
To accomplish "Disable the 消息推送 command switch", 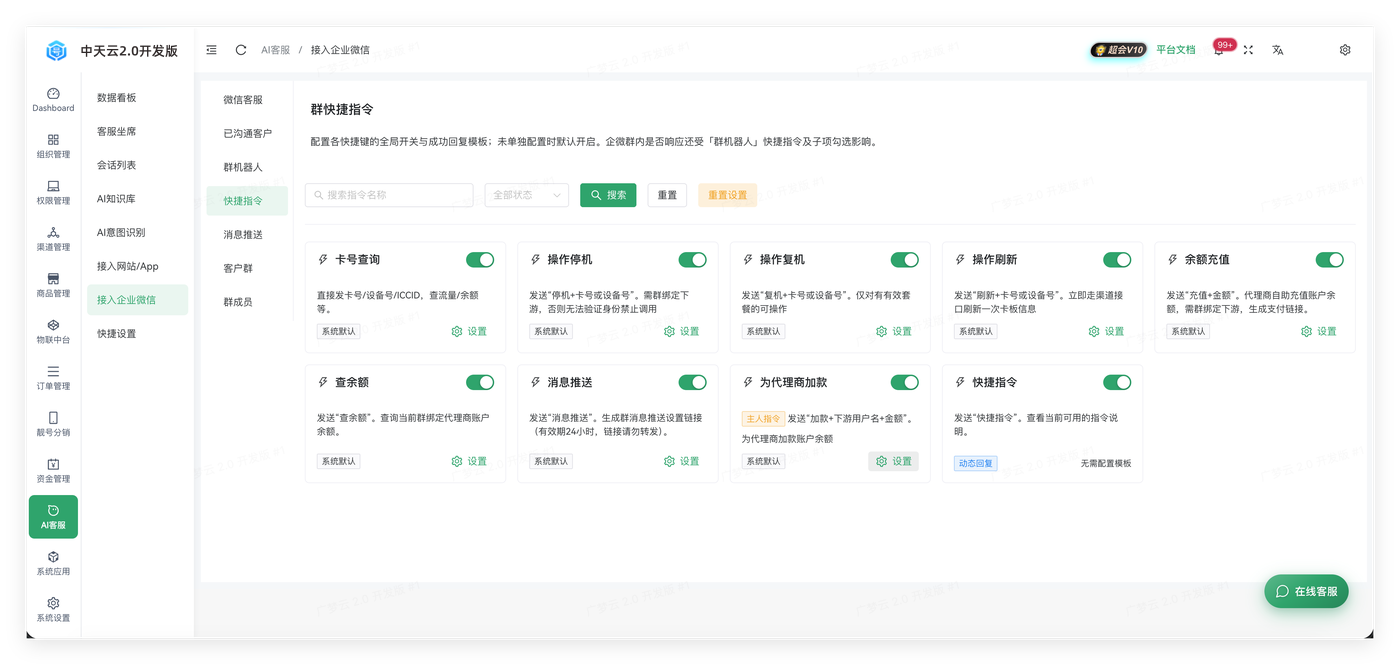I will click(692, 382).
